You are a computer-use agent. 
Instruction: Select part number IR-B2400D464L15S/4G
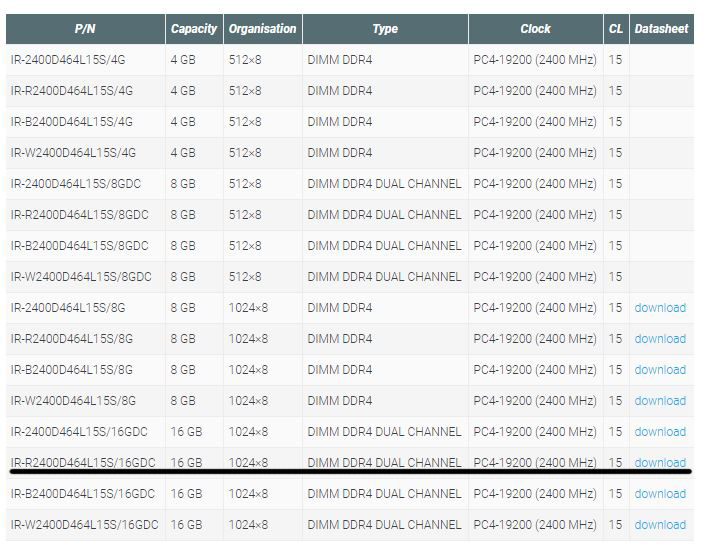(72, 122)
